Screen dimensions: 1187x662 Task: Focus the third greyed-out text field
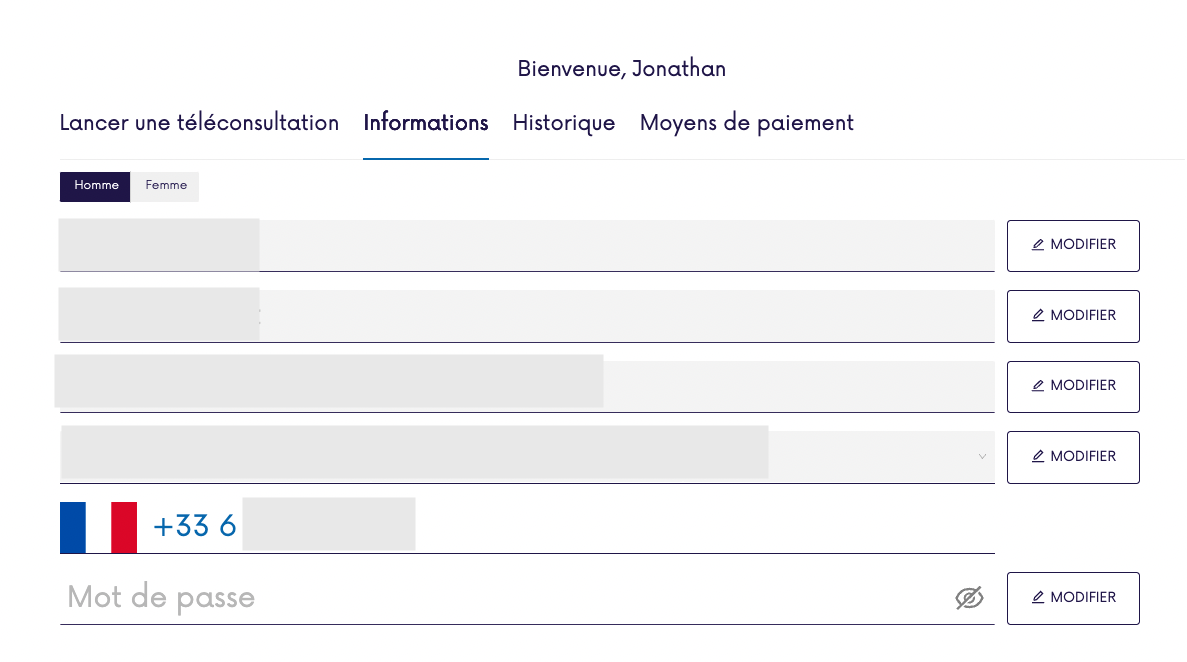tap(527, 386)
